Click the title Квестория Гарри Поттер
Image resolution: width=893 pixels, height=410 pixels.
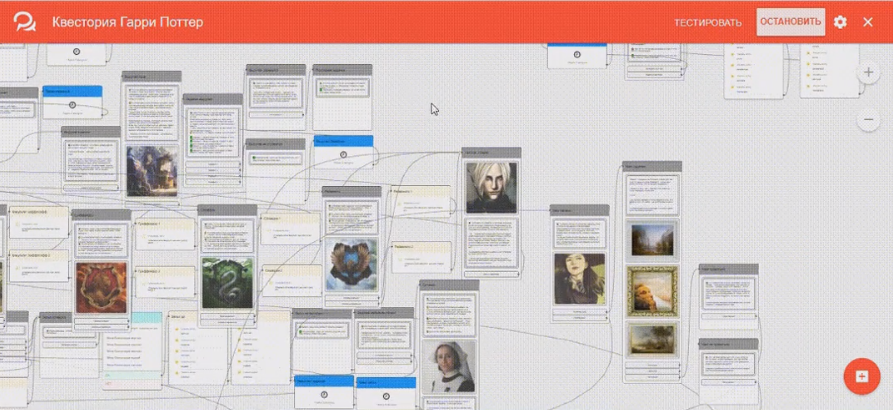click(127, 22)
